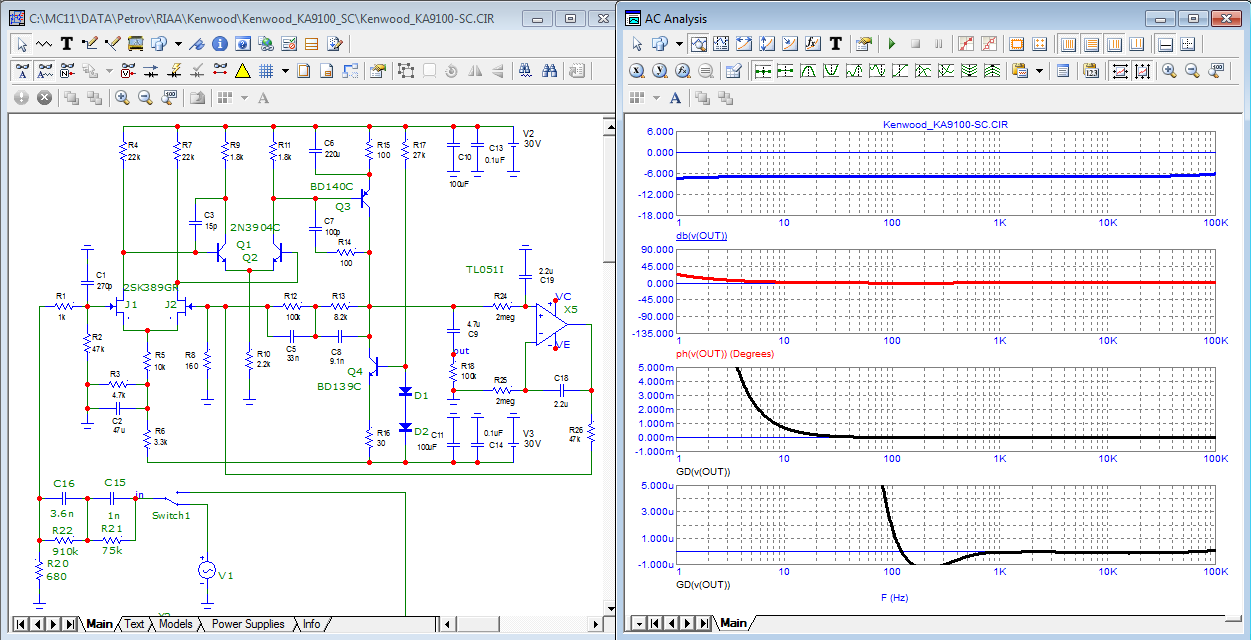This screenshot has width=1251, height=640.
Task: Toggle the grid display in schematic
Action: 266,71
